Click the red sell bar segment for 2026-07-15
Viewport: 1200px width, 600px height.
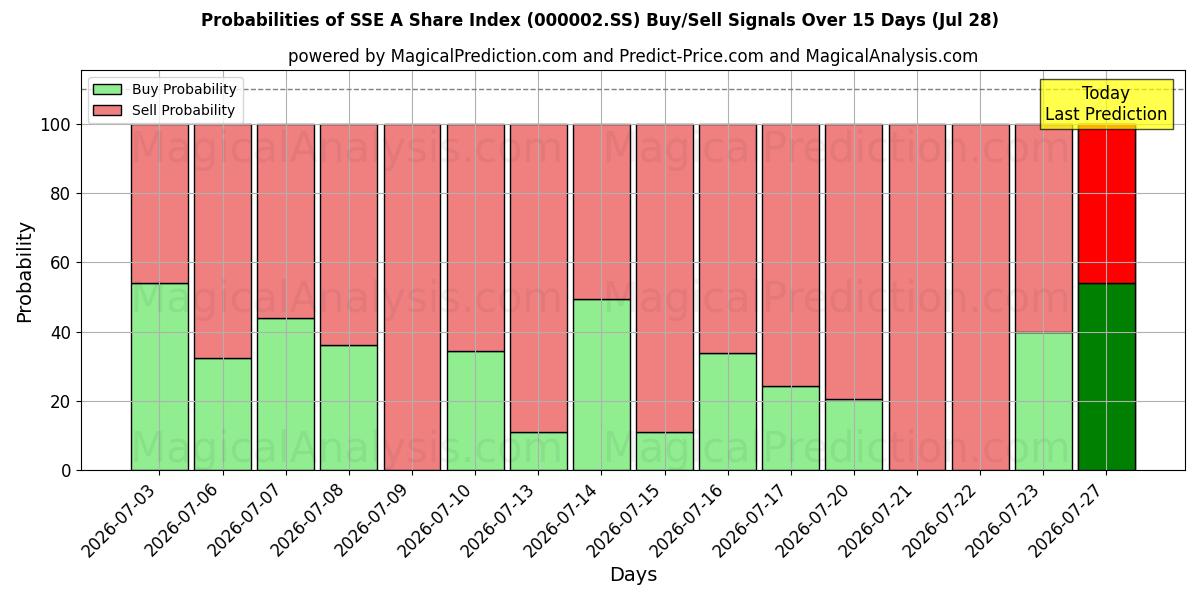[665, 278]
